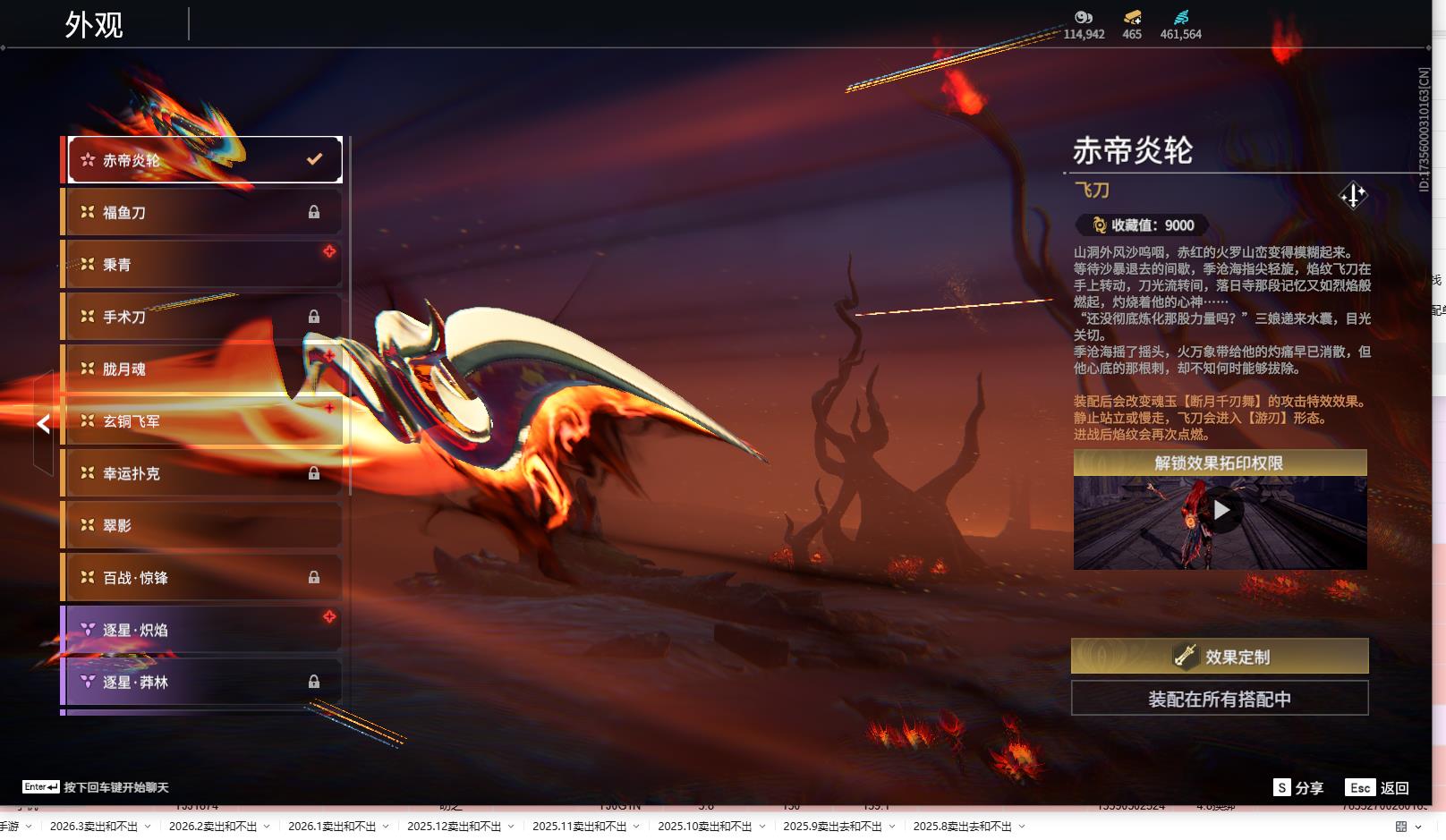Switch to the 2026.3卖出和不出 sheet tab
1446x840 pixels.
pos(94,827)
